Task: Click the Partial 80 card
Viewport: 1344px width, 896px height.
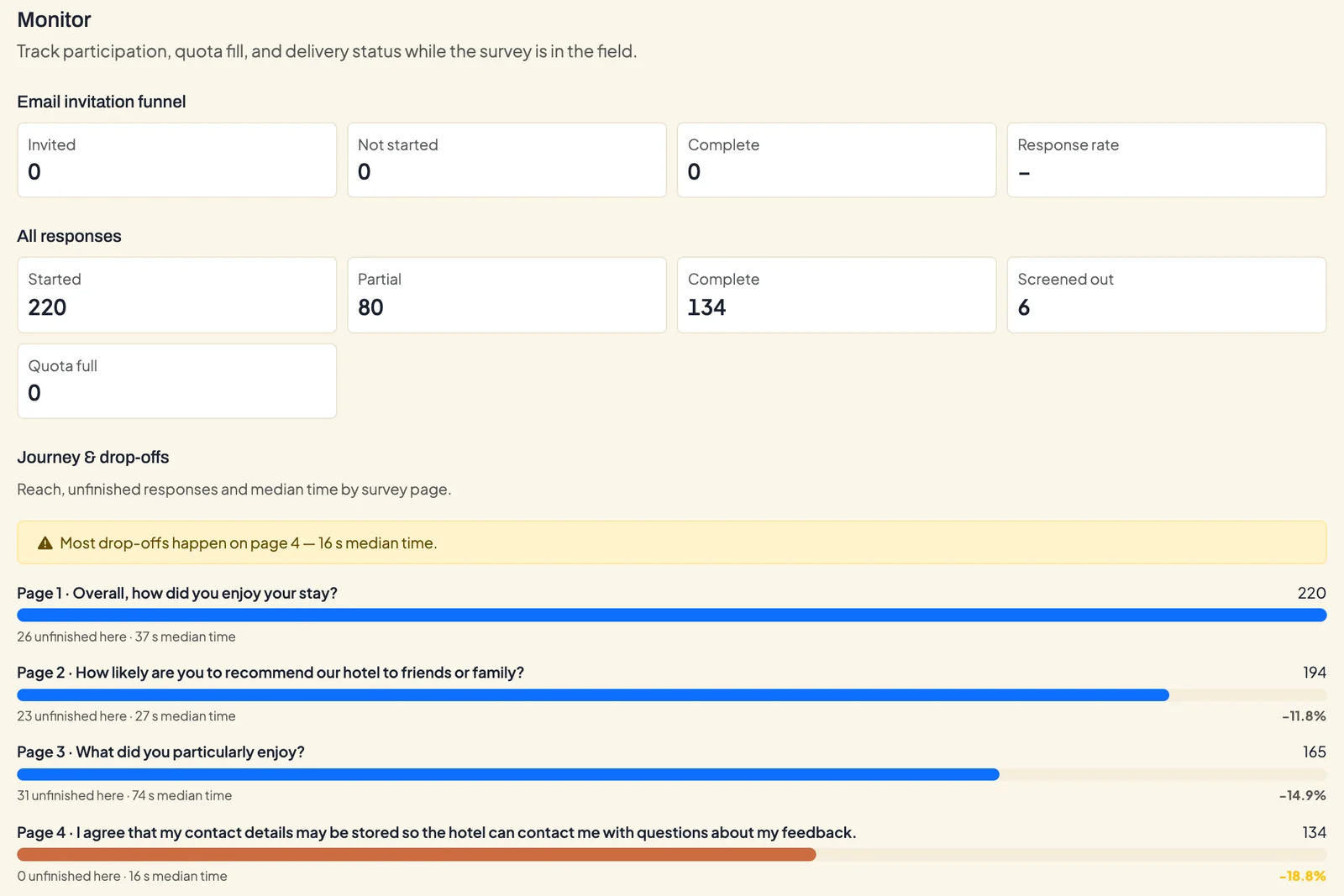Action: (507, 295)
